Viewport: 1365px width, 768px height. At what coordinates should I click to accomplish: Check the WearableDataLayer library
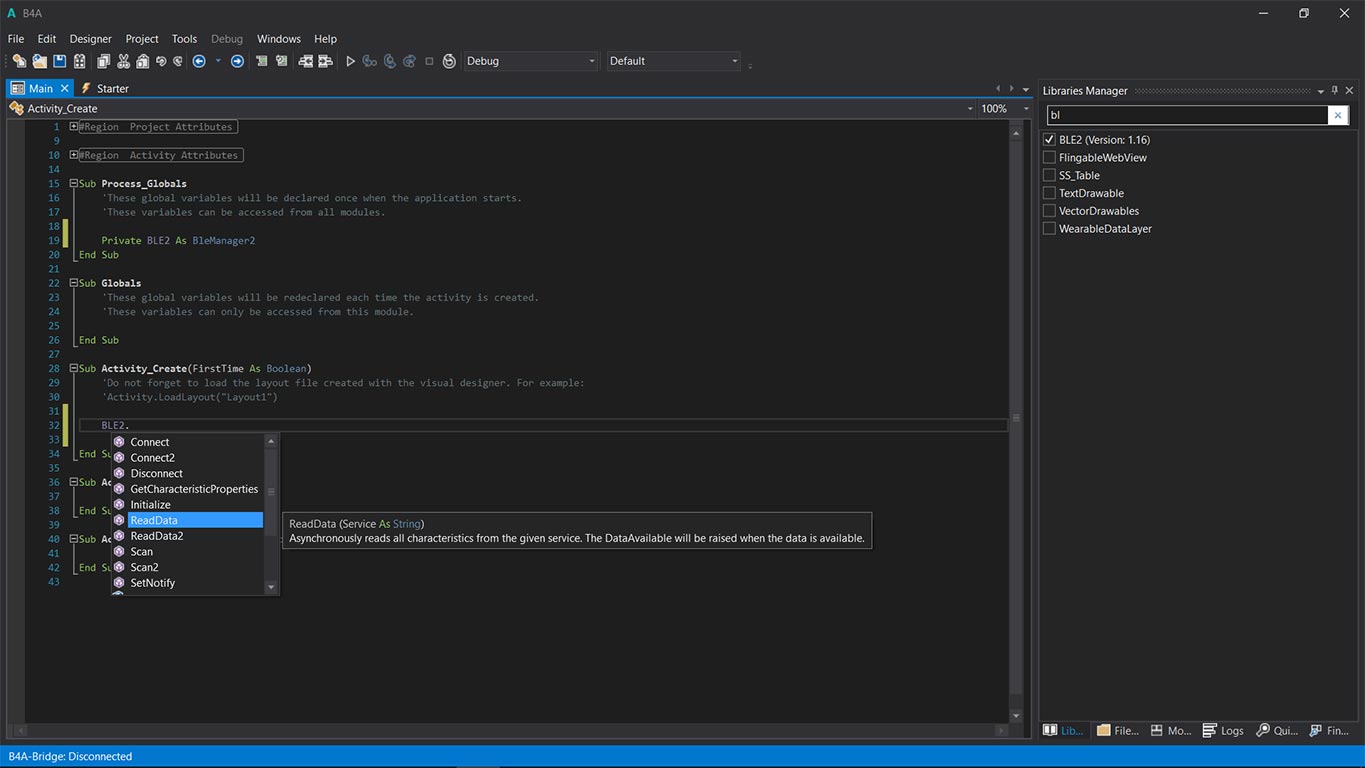1049,229
